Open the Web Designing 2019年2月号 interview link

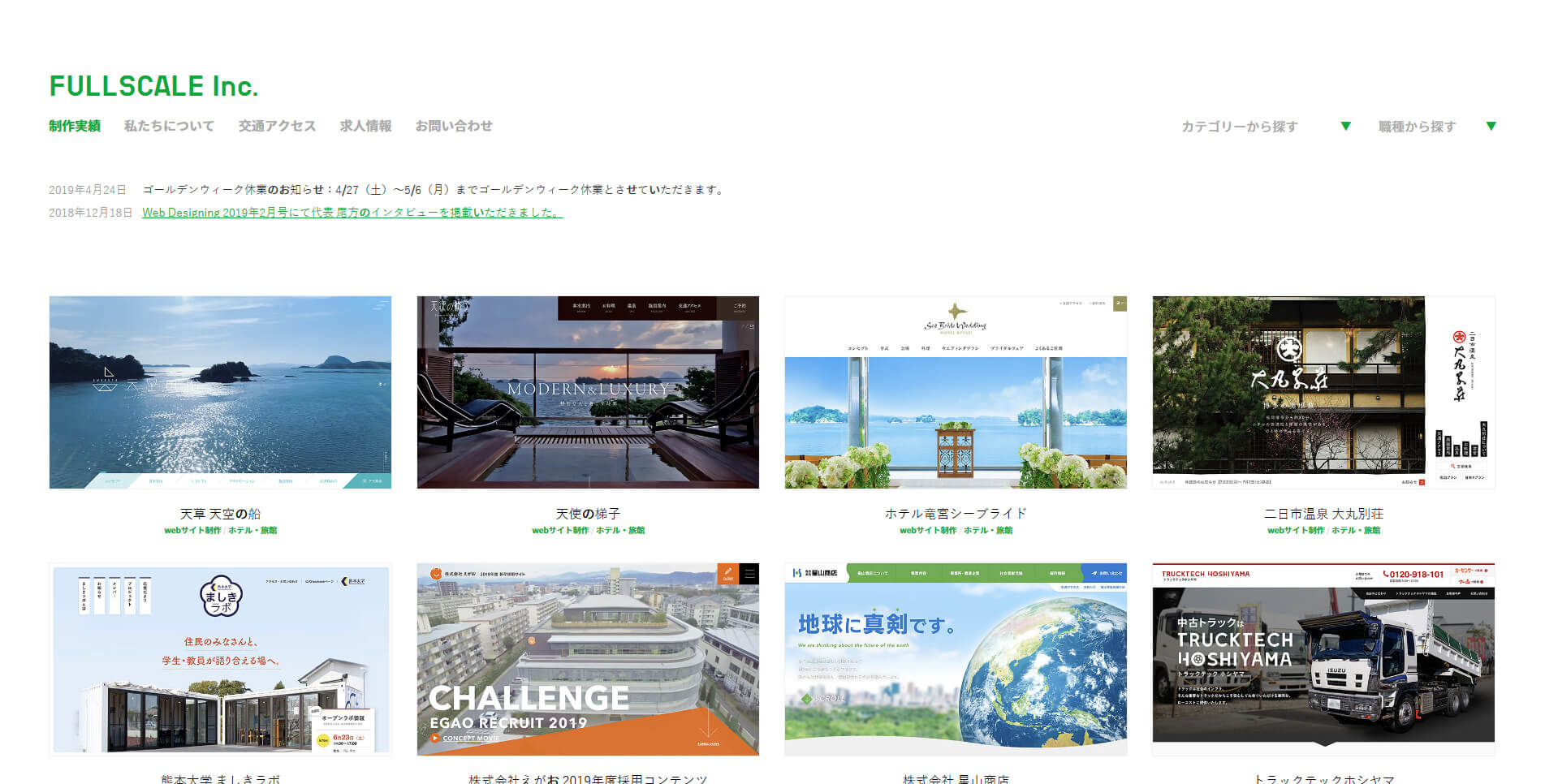pos(352,213)
